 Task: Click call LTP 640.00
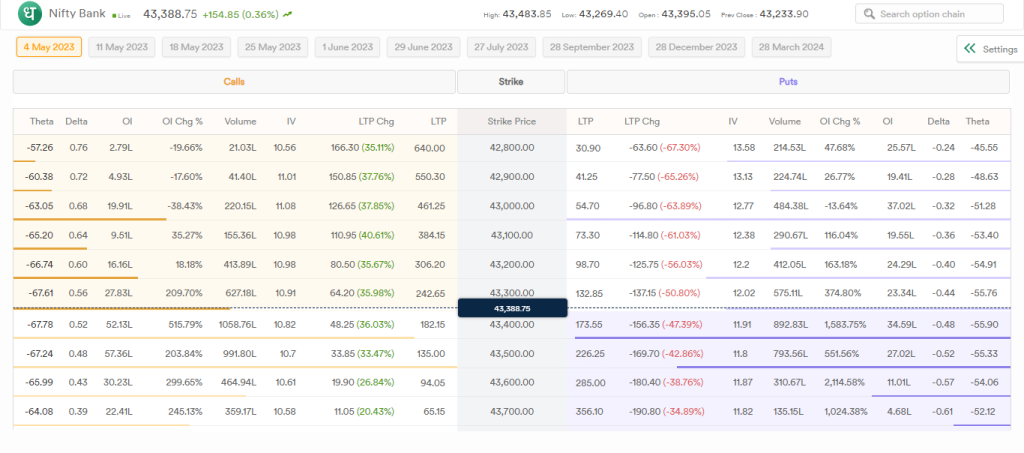click(x=430, y=148)
